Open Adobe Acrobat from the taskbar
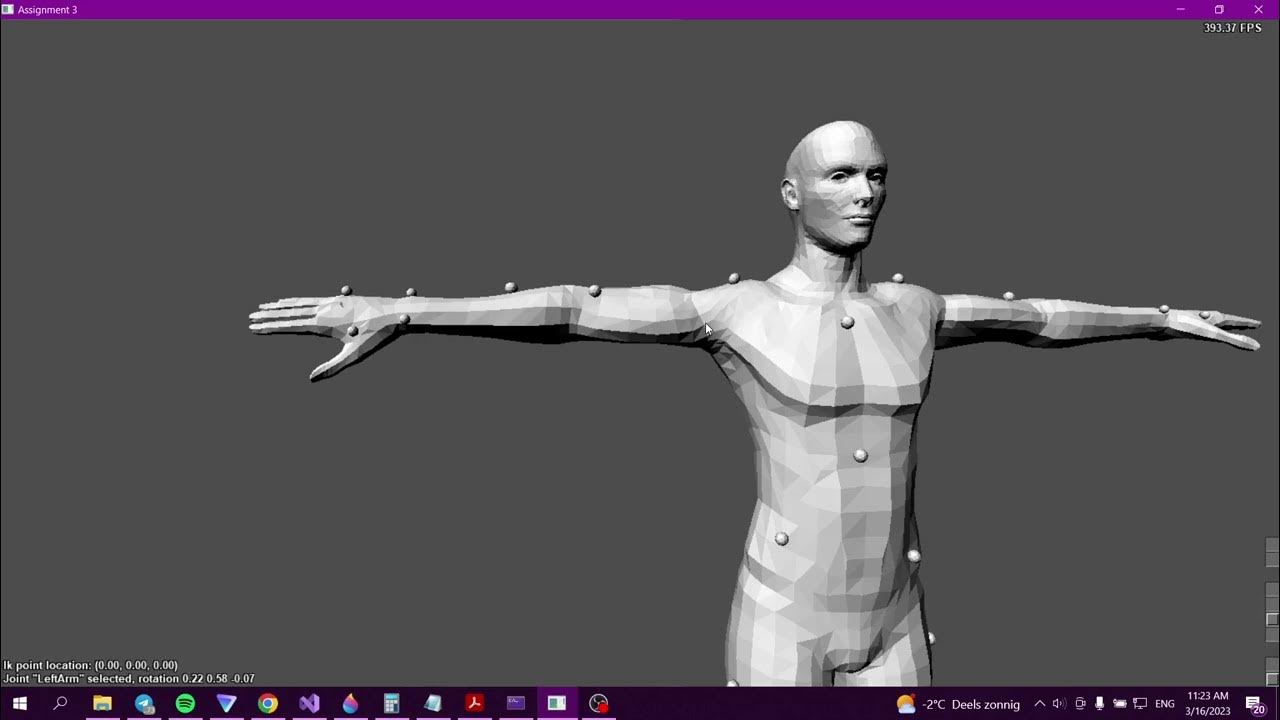This screenshot has height=720, width=1280. click(x=474, y=703)
